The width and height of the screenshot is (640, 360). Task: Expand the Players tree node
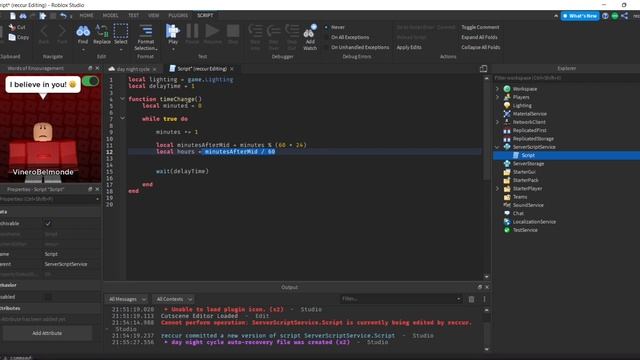[x=497, y=97]
